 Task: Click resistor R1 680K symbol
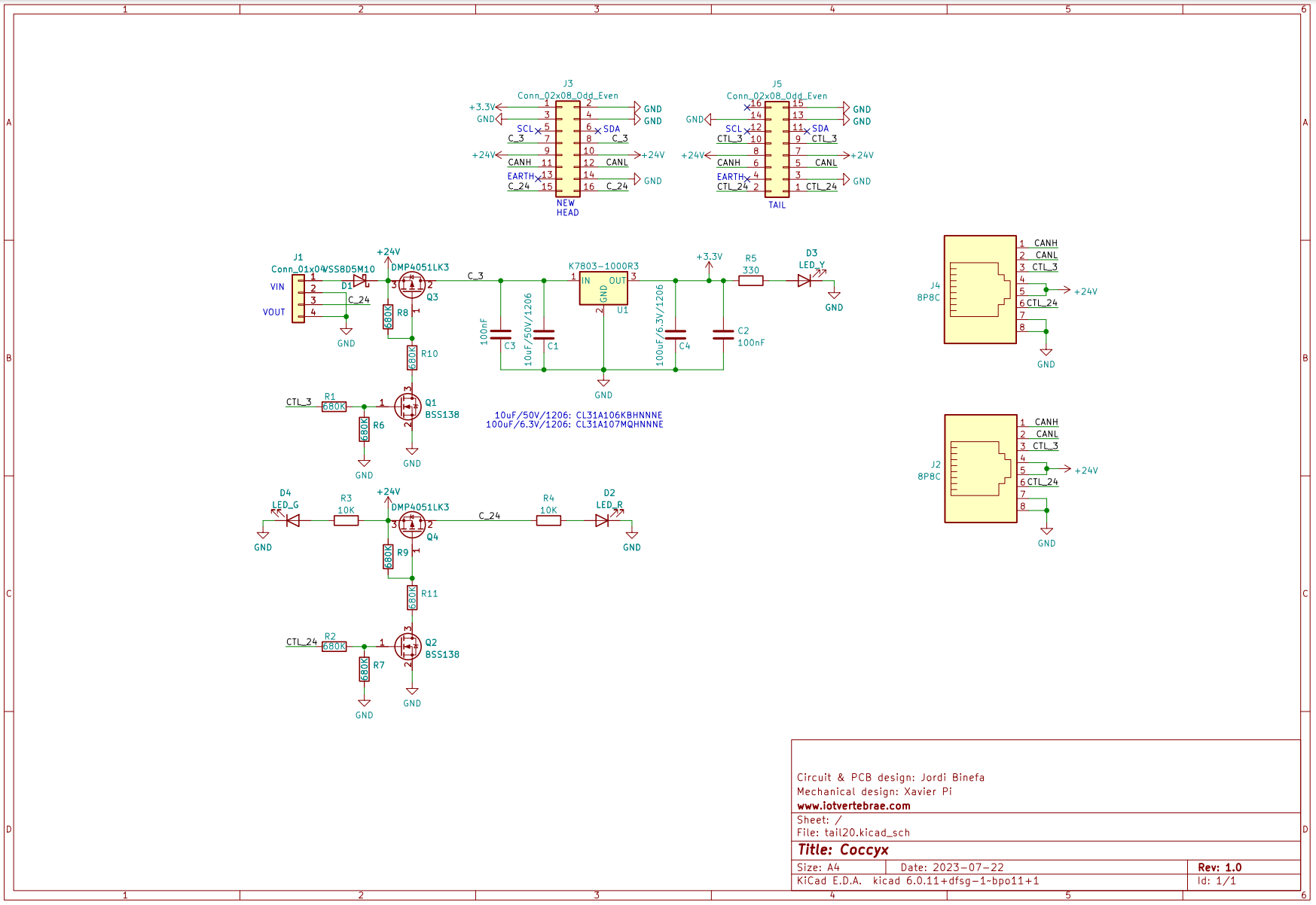point(334,407)
